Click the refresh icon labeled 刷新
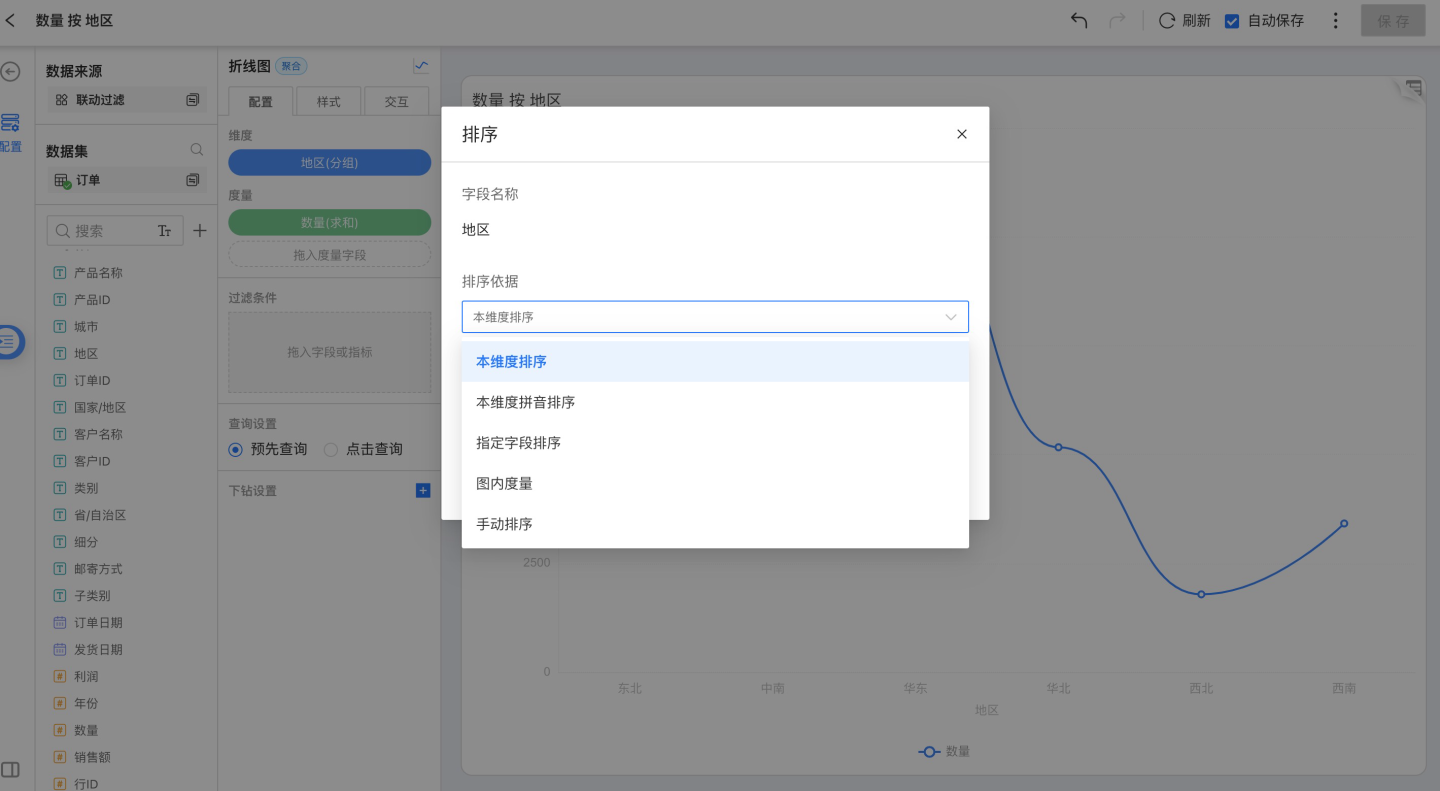The image size is (1440, 791). (x=1167, y=21)
